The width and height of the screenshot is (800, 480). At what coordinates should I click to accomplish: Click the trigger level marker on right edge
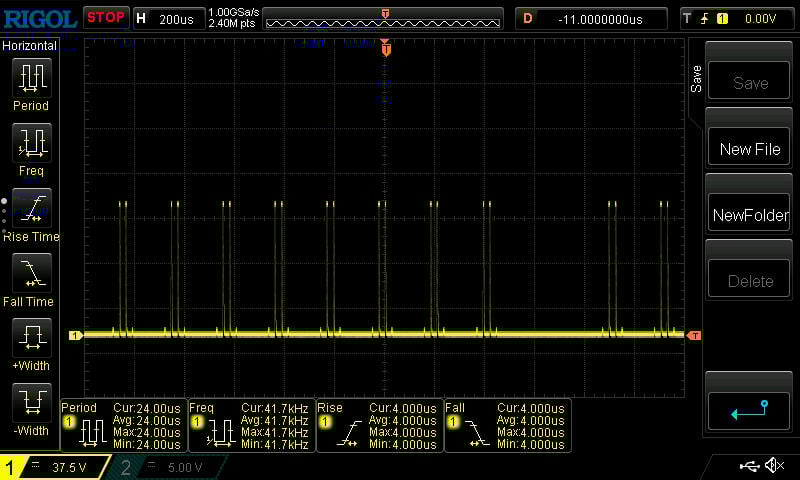coord(694,335)
